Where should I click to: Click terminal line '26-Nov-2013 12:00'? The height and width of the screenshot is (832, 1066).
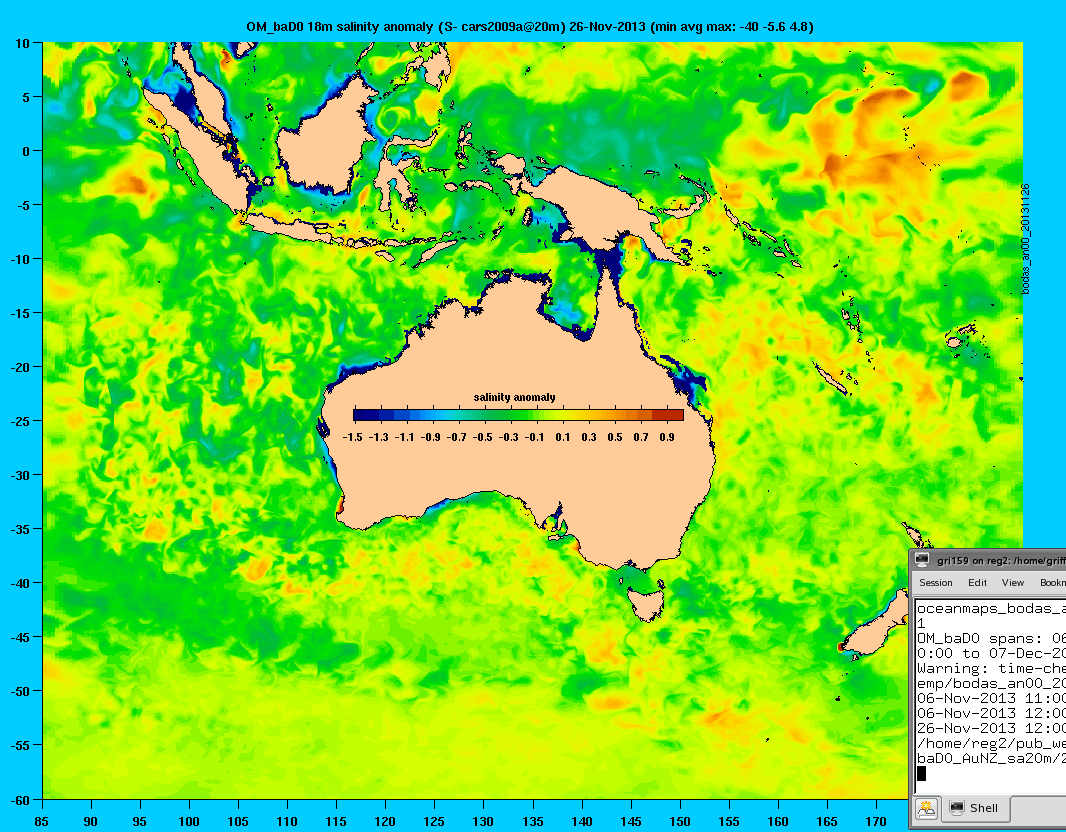(991, 728)
